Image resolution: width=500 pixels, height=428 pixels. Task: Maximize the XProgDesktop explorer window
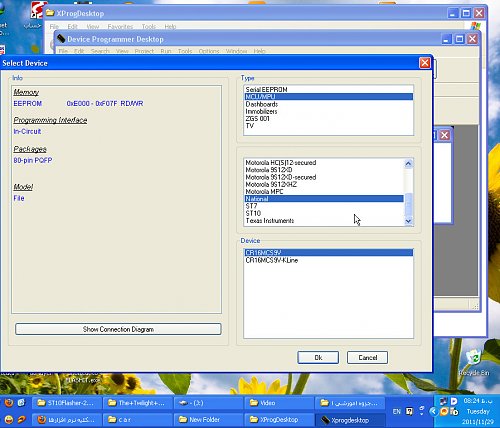pos(466,13)
